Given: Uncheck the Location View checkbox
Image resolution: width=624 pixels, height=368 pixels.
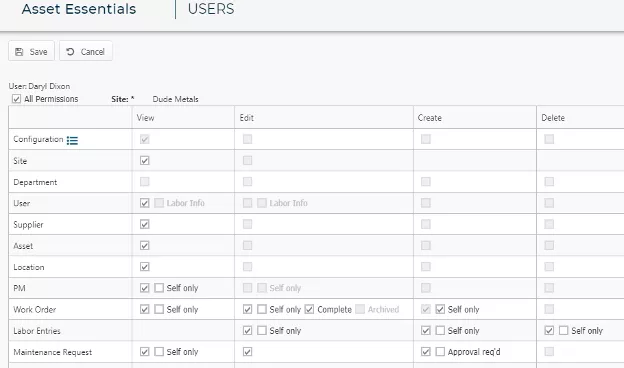Looking at the screenshot, I should pyautogui.click(x=144, y=267).
